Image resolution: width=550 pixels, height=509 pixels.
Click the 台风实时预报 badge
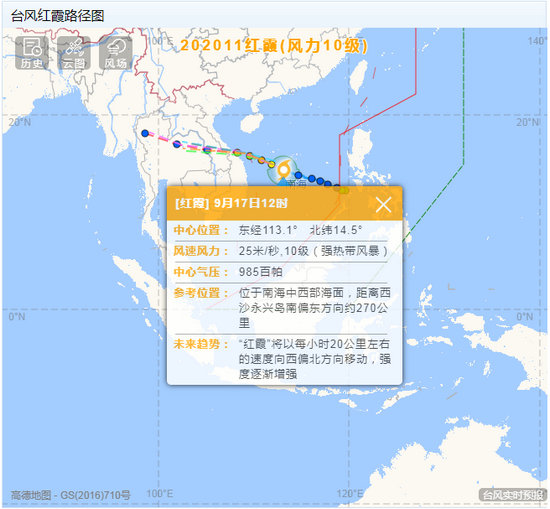[x=512, y=495]
